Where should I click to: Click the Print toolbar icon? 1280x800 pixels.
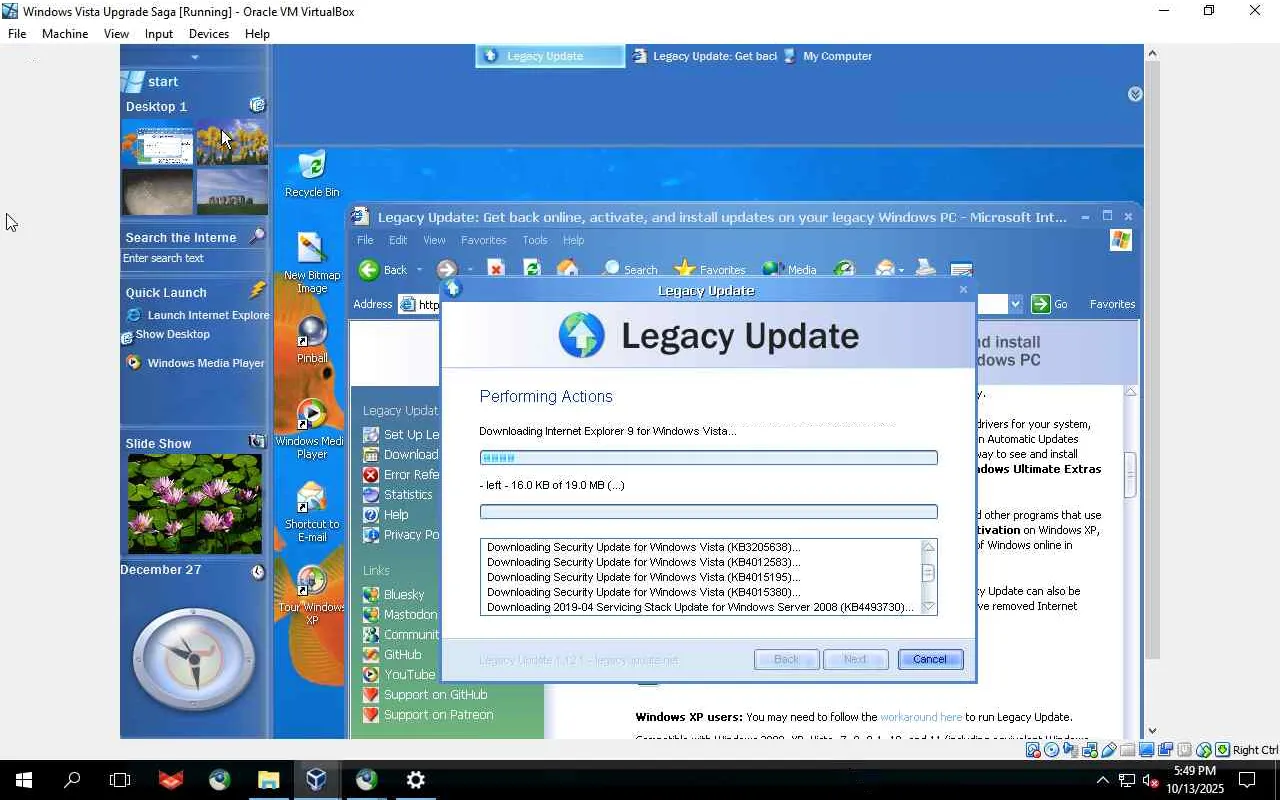pos(926,269)
